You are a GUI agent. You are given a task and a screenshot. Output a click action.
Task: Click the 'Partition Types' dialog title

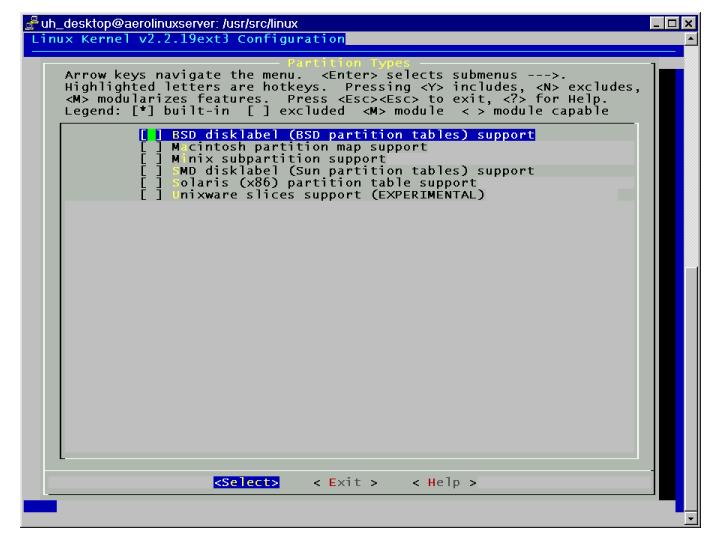pyautogui.click(x=349, y=63)
